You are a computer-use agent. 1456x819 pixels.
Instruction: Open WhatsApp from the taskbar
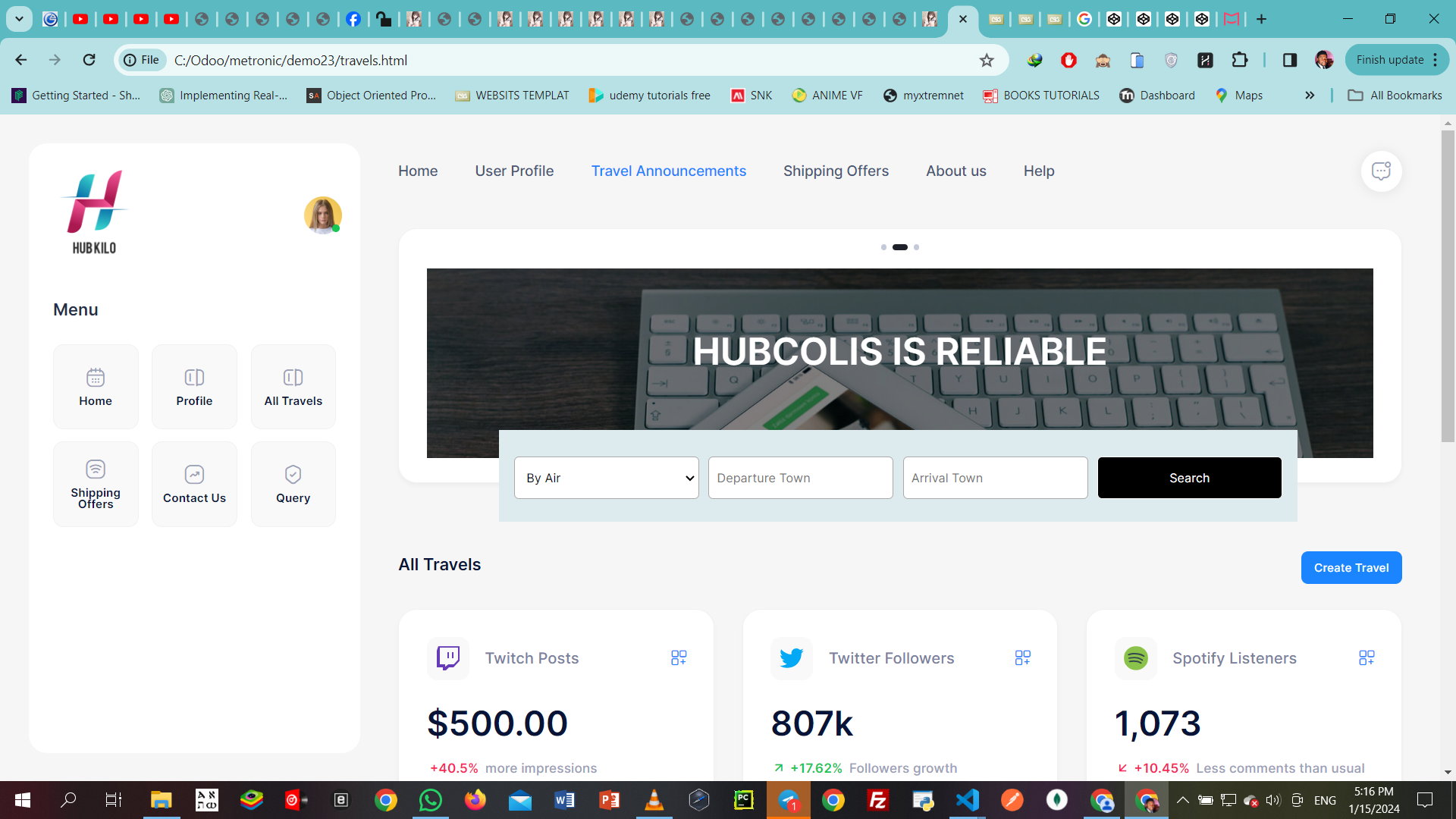430,800
